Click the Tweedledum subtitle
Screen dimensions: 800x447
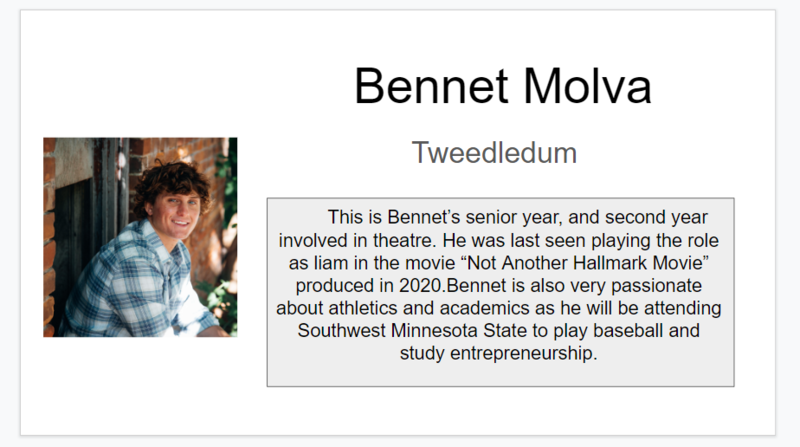pos(494,153)
